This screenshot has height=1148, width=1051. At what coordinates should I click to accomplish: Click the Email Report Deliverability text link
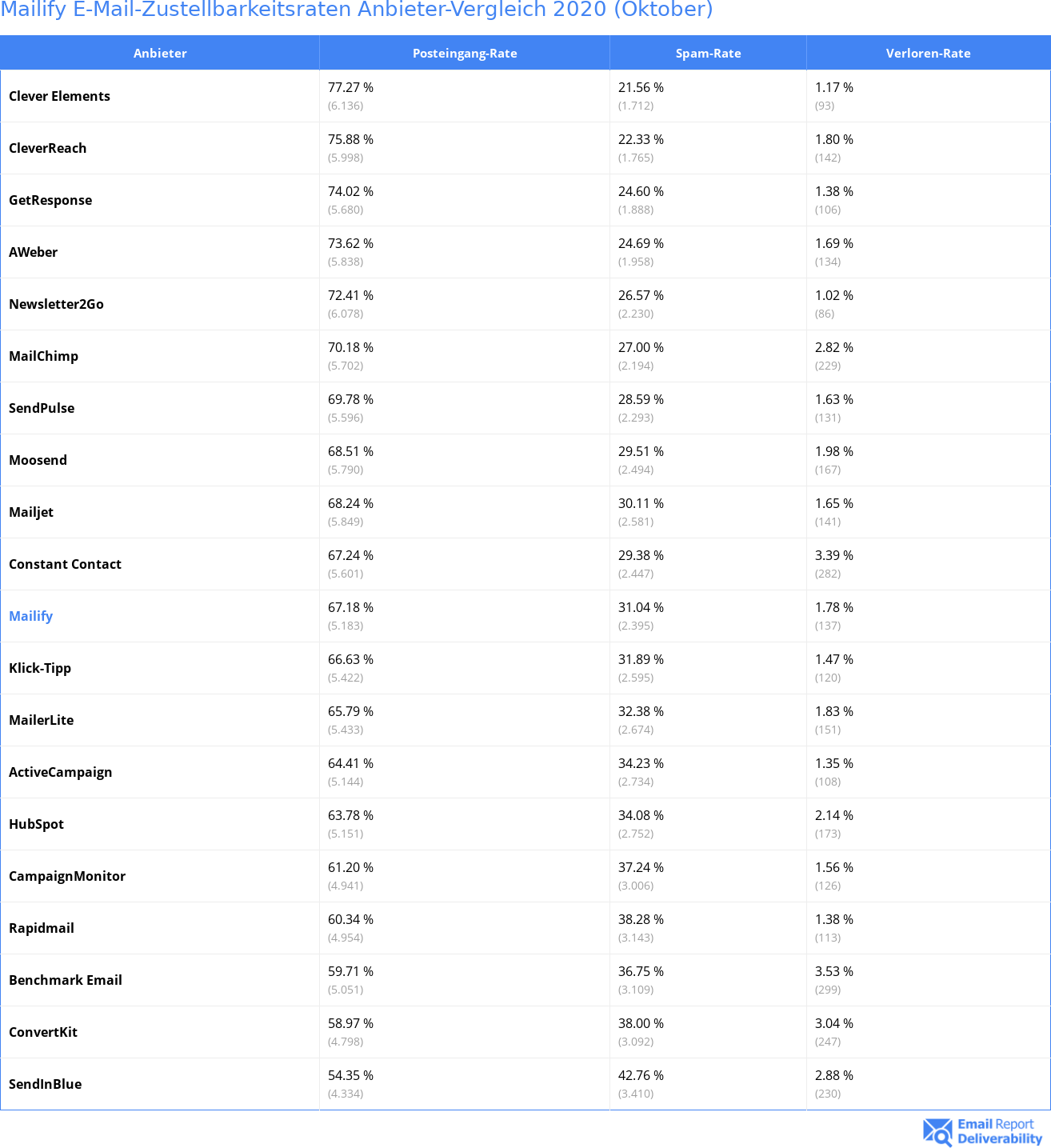[1000, 1131]
